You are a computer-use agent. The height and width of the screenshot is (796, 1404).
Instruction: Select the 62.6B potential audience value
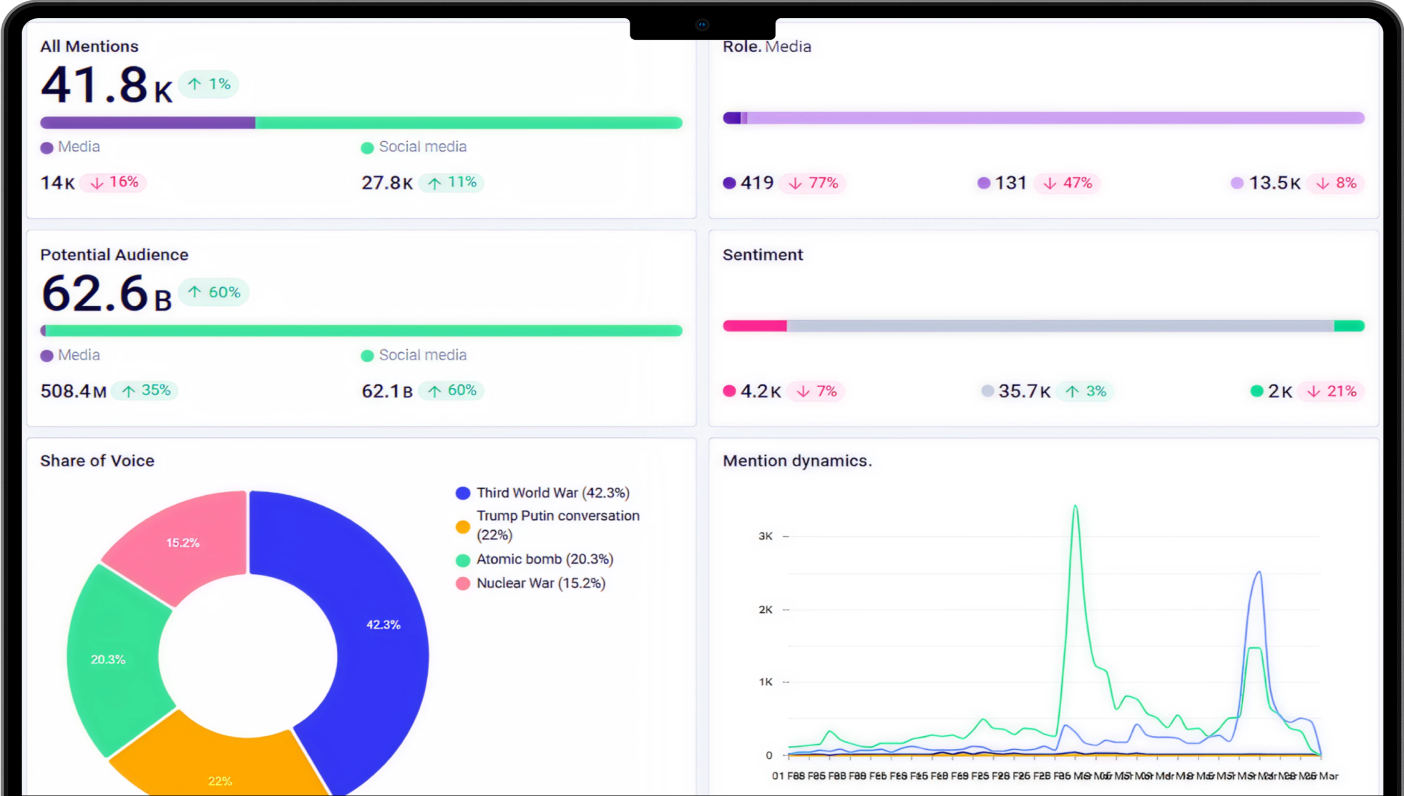click(106, 293)
